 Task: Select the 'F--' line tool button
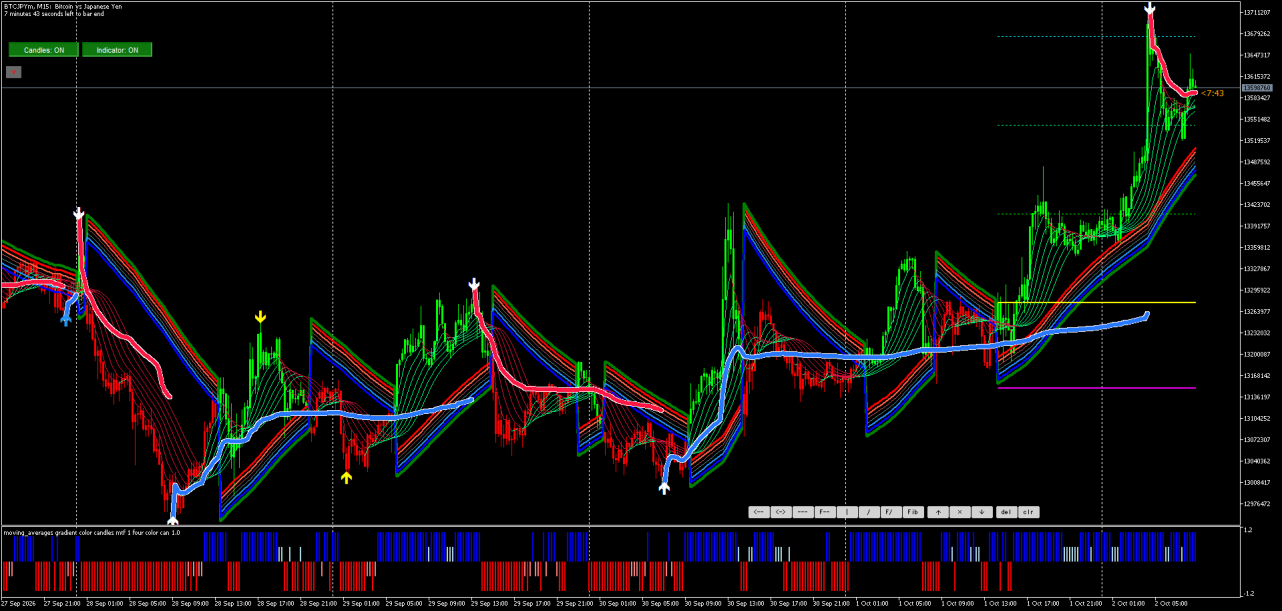pyautogui.click(x=825, y=512)
